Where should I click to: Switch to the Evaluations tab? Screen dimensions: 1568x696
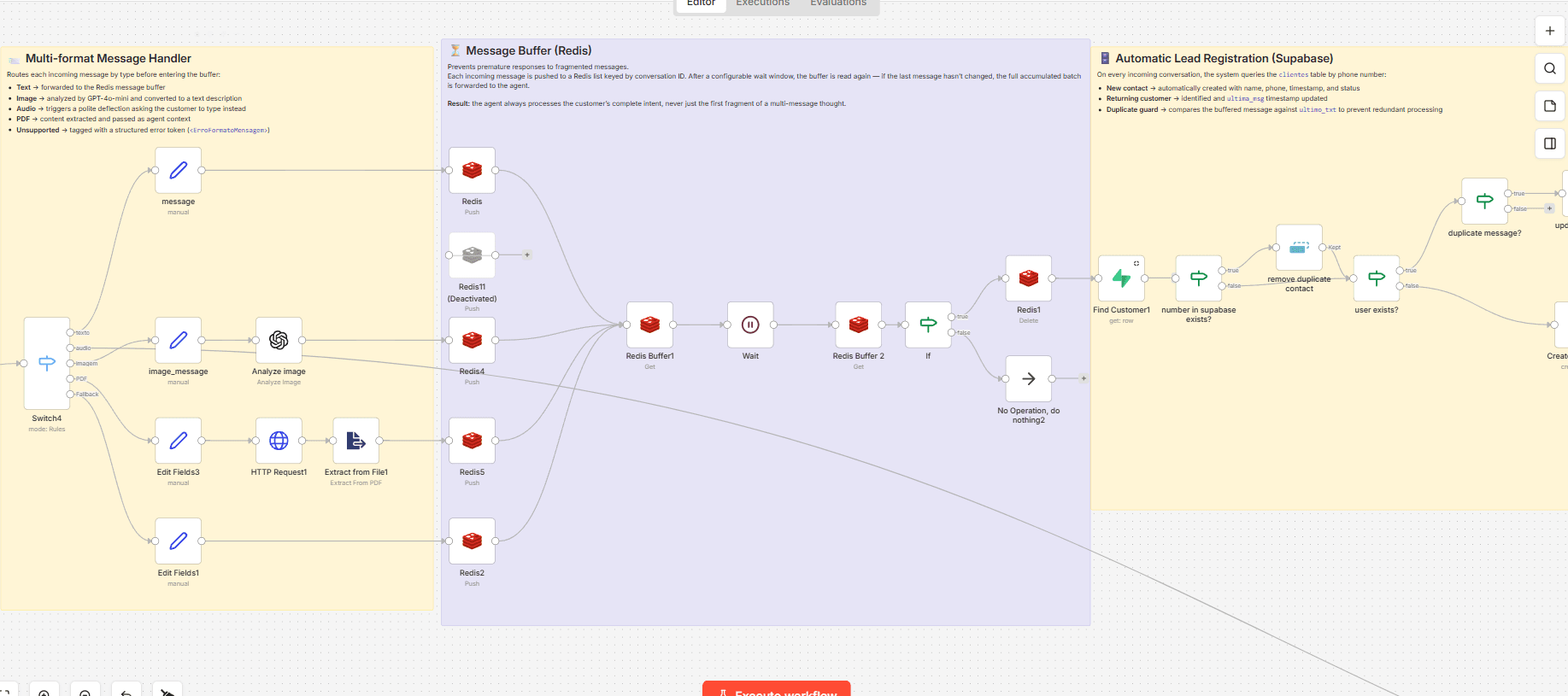tap(838, 3)
